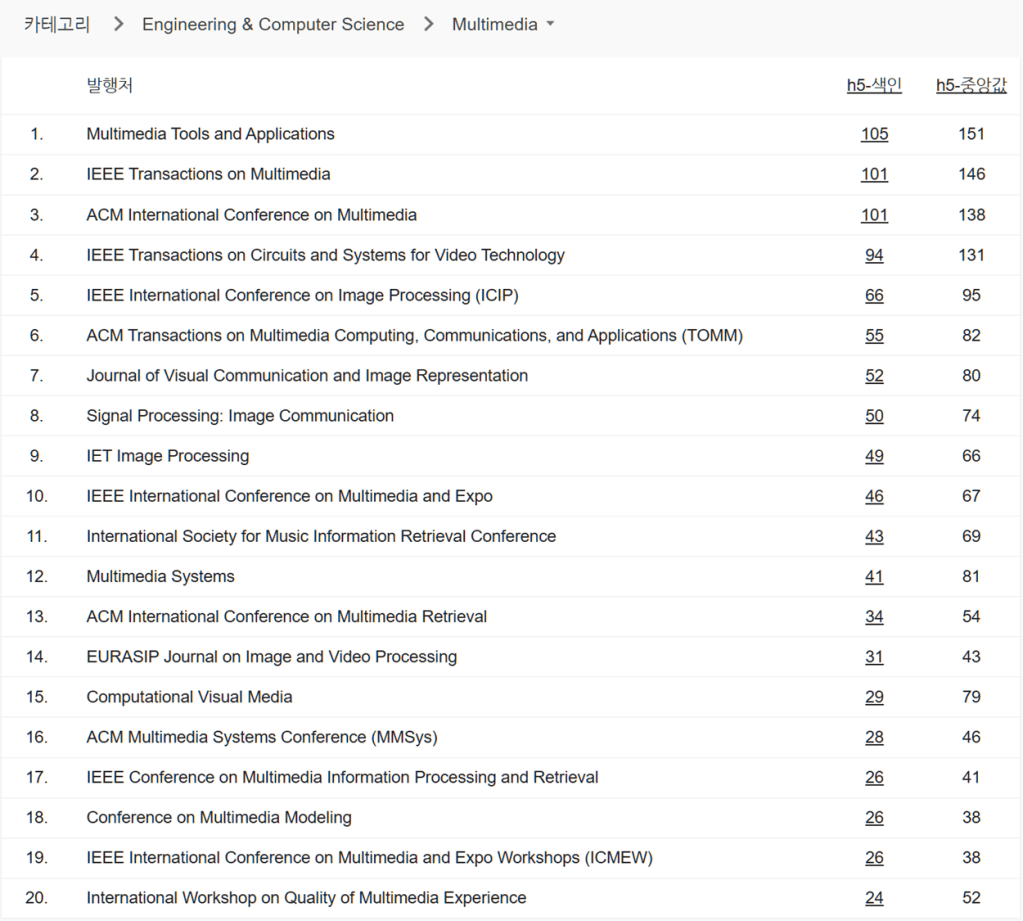Open h5-index 24 for Quality of Multimedia Experience
The image size is (1023, 921).
point(874,898)
